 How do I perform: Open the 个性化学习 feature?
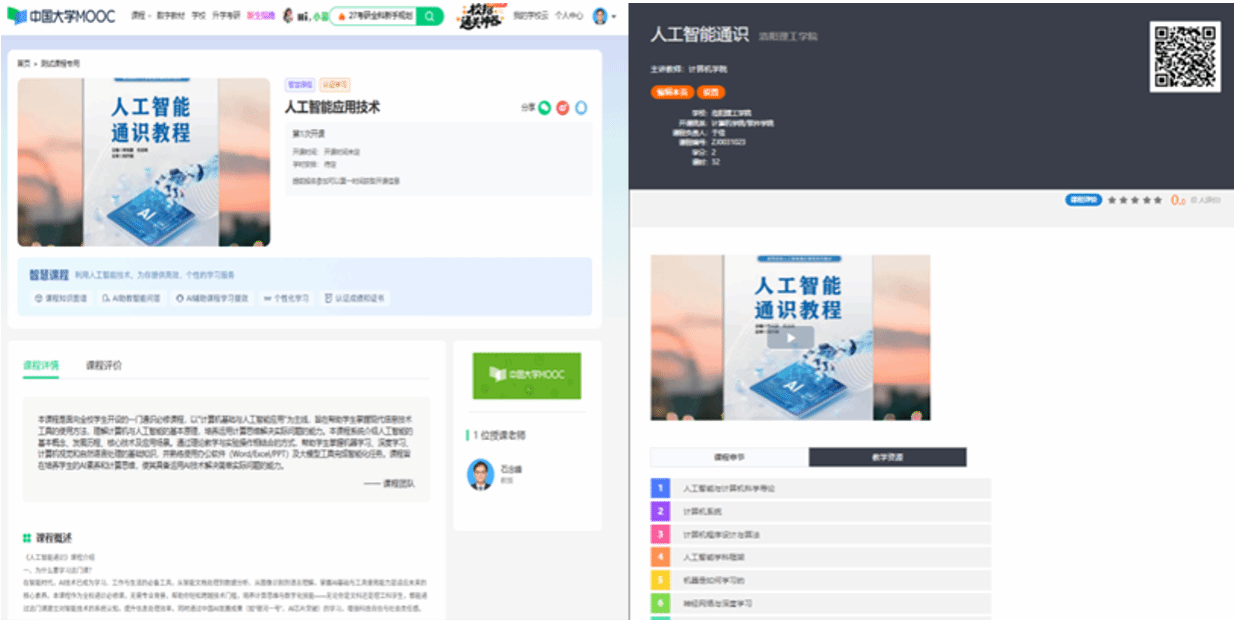(x=286, y=298)
